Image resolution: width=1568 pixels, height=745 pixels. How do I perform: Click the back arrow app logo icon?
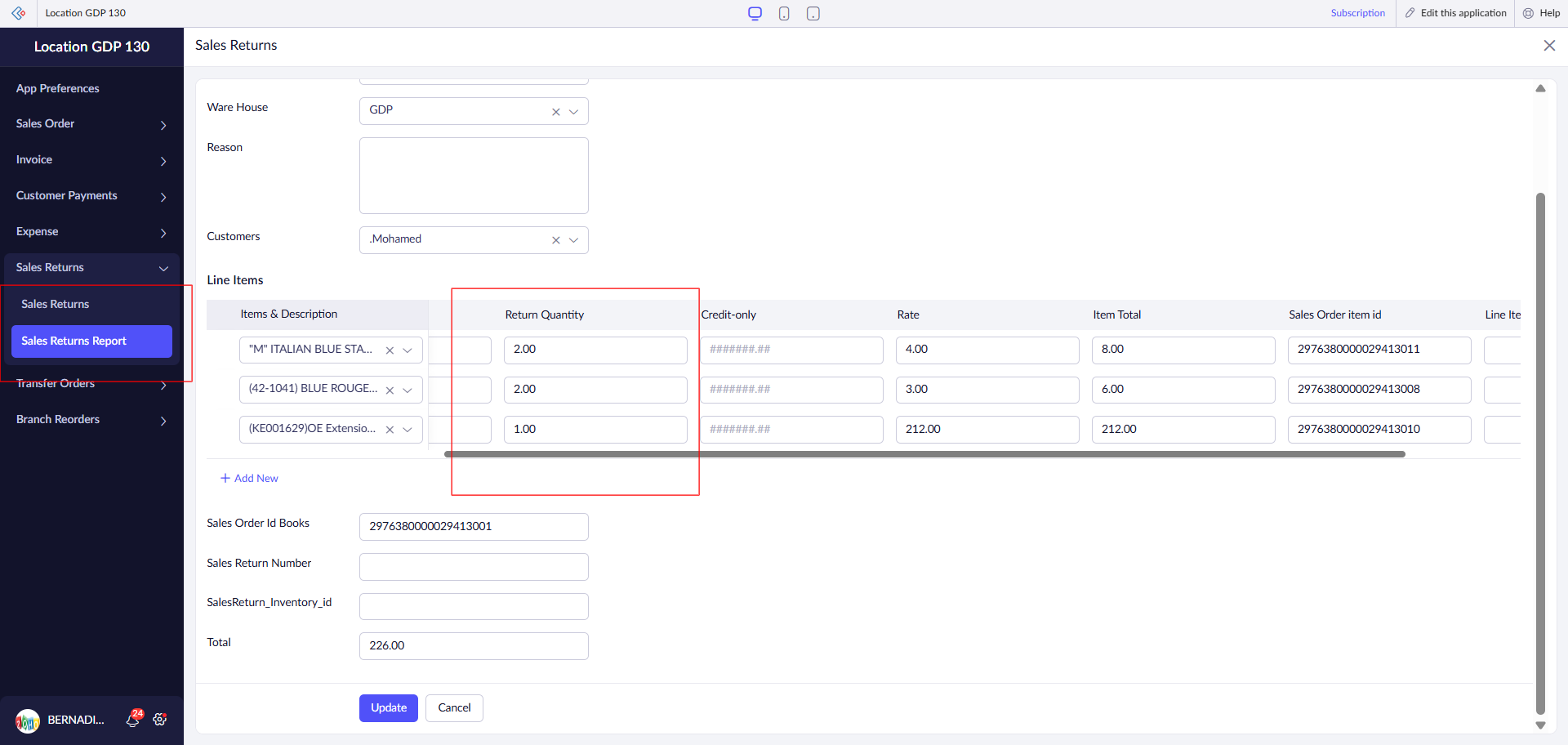(18, 13)
